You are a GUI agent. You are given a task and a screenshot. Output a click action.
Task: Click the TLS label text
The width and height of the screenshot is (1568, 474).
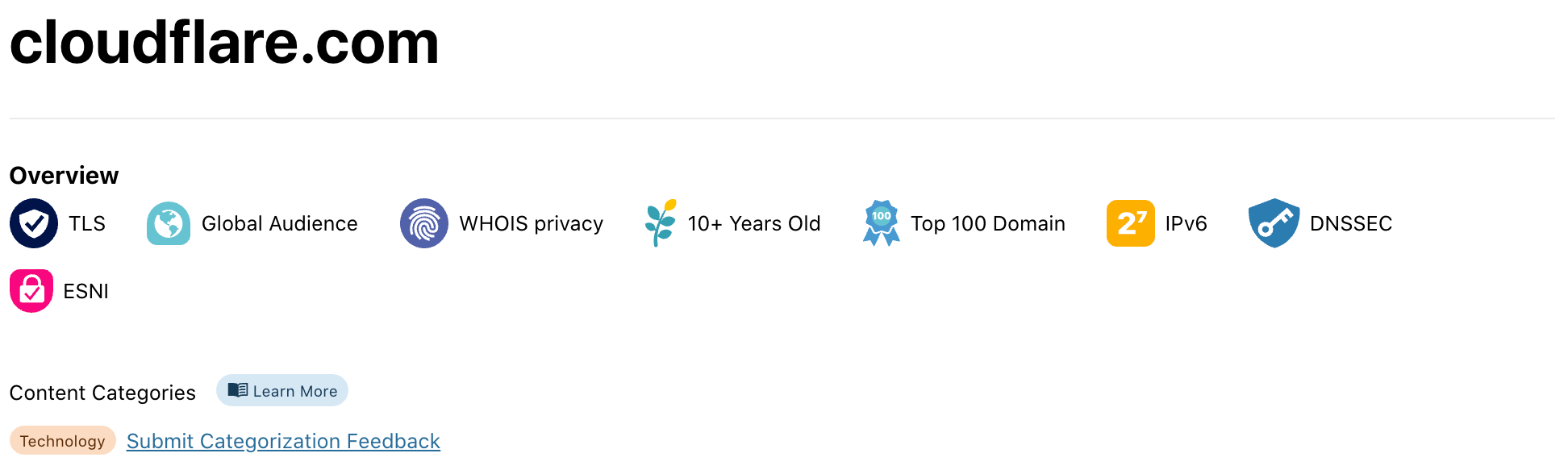(x=87, y=223)
